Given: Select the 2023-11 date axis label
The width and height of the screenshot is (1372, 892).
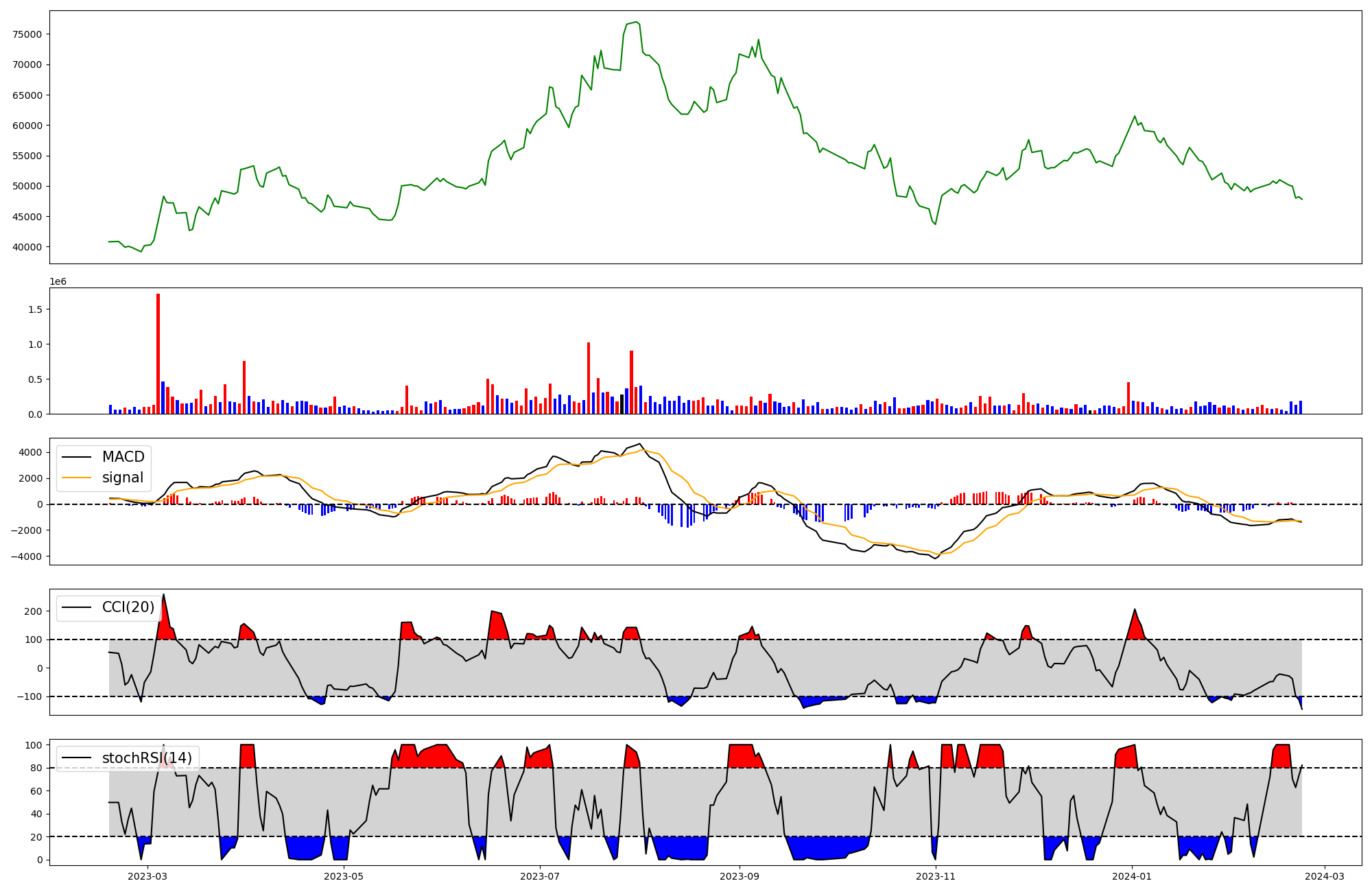Looking at the screenshot, I should 936,876.
